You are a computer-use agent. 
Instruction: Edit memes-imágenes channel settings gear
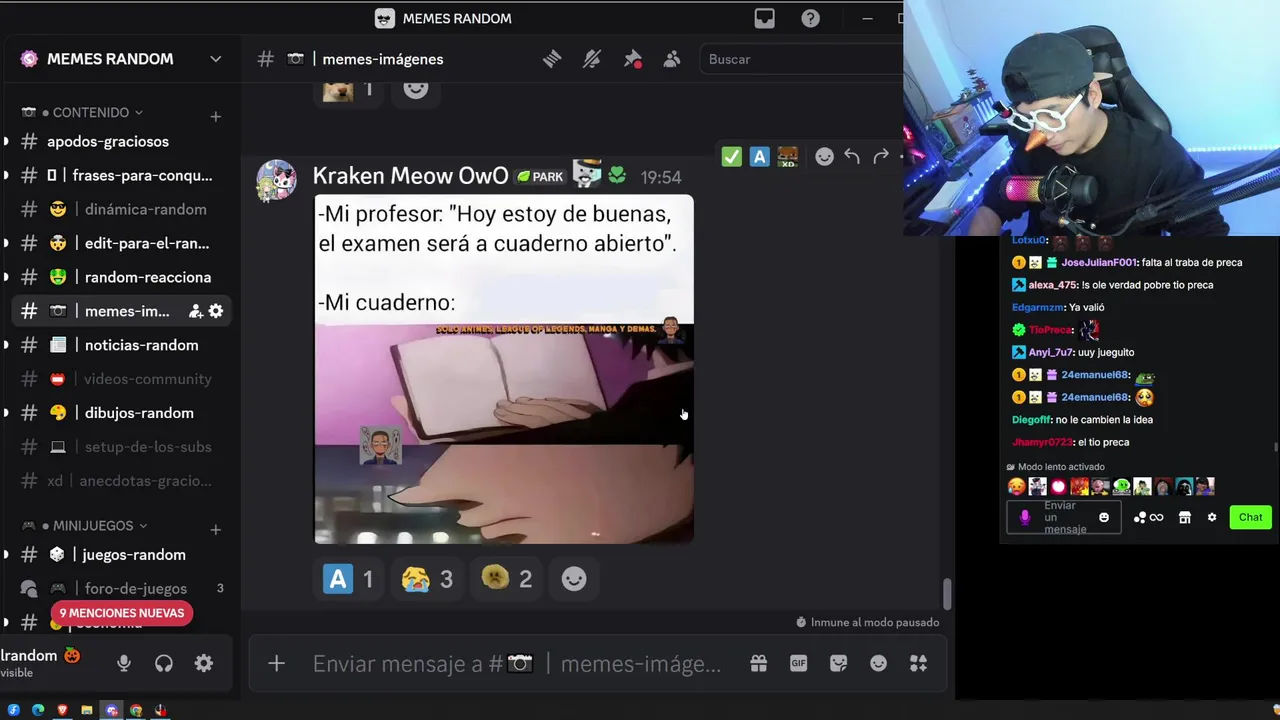coord(216,311)
